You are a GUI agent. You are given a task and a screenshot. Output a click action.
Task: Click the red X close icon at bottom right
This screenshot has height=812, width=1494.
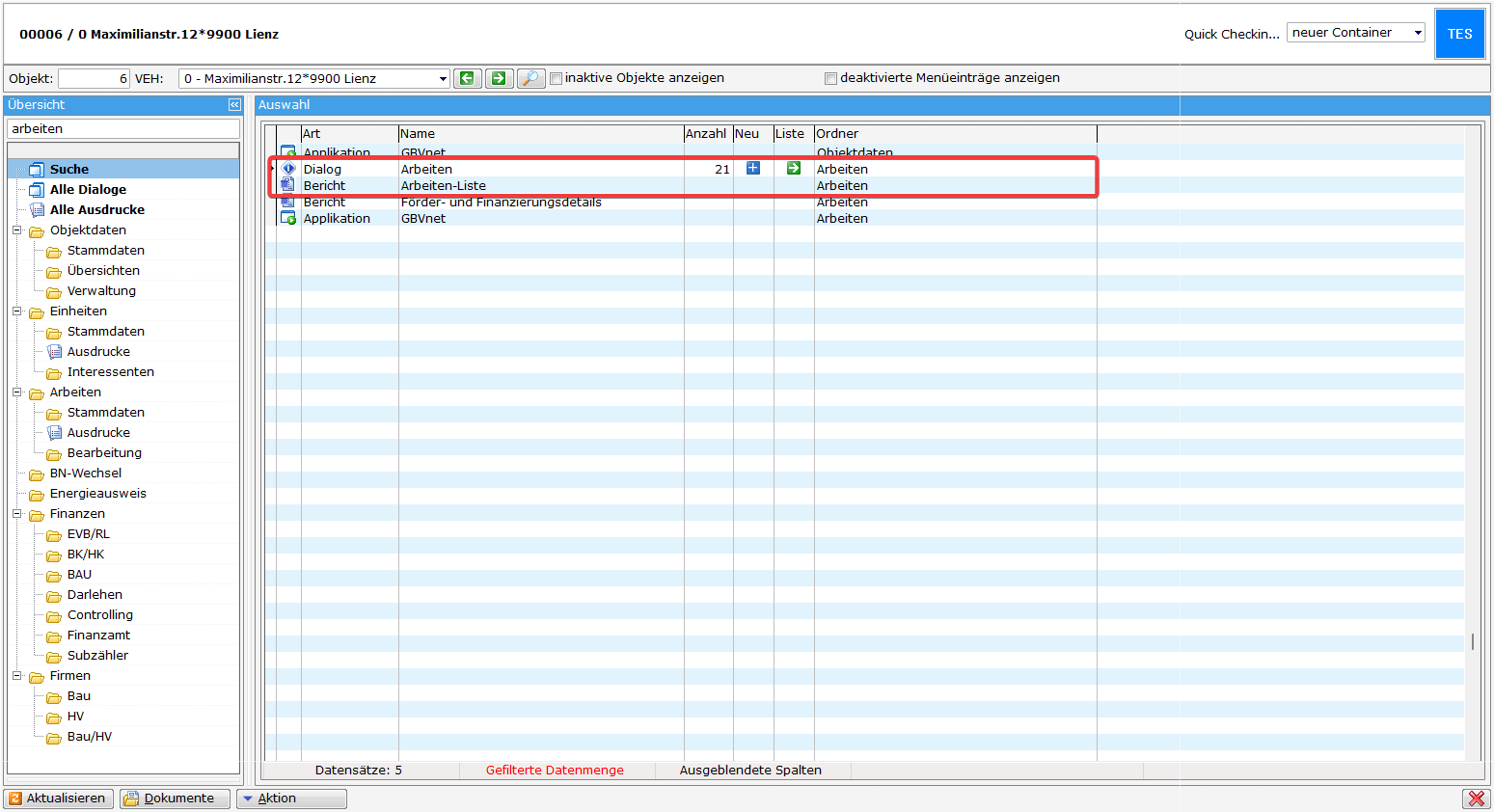pyautogui.click(x=1476, y=798)
